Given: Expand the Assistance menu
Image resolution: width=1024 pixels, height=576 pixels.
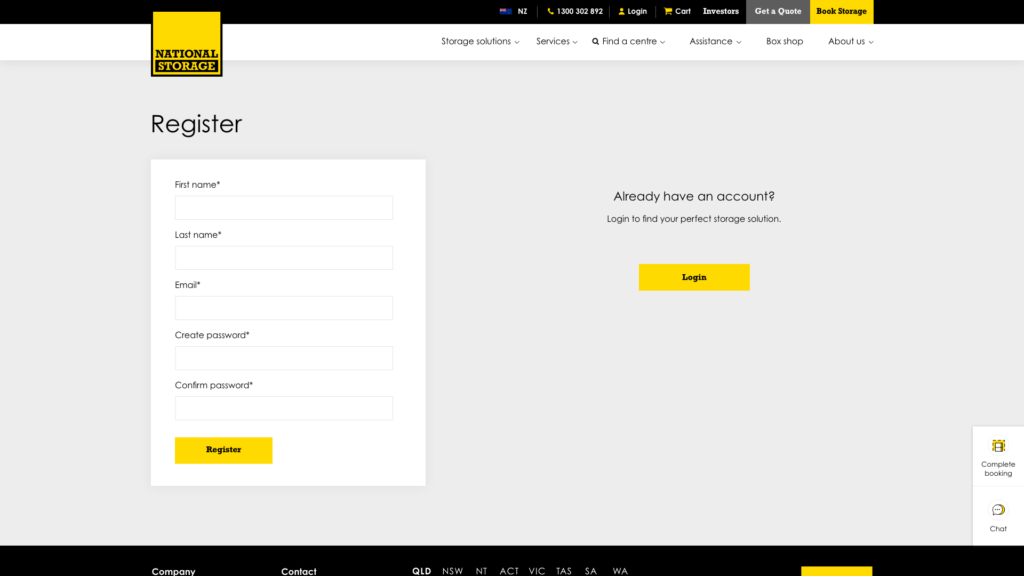Looking at the screenshot, I should click(x=715, y=41).
